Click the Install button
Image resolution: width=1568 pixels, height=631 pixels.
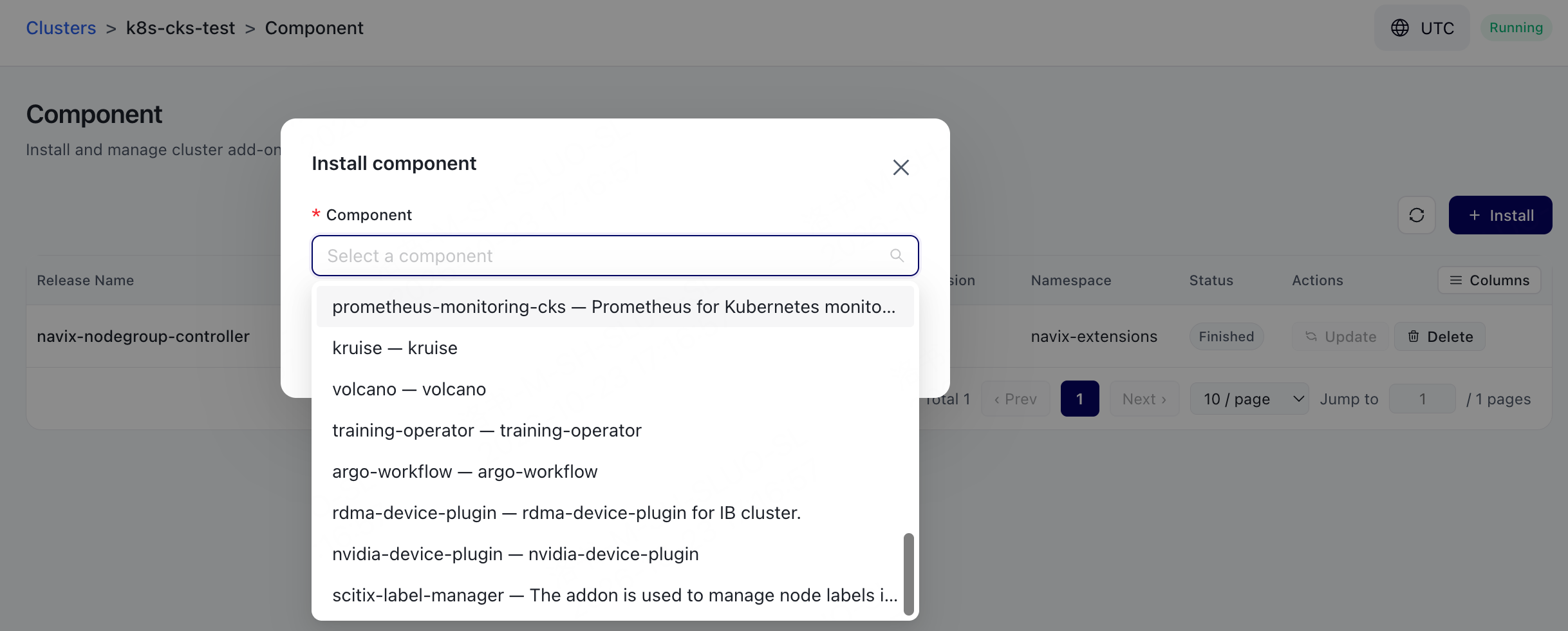(x=1500, y=215)
